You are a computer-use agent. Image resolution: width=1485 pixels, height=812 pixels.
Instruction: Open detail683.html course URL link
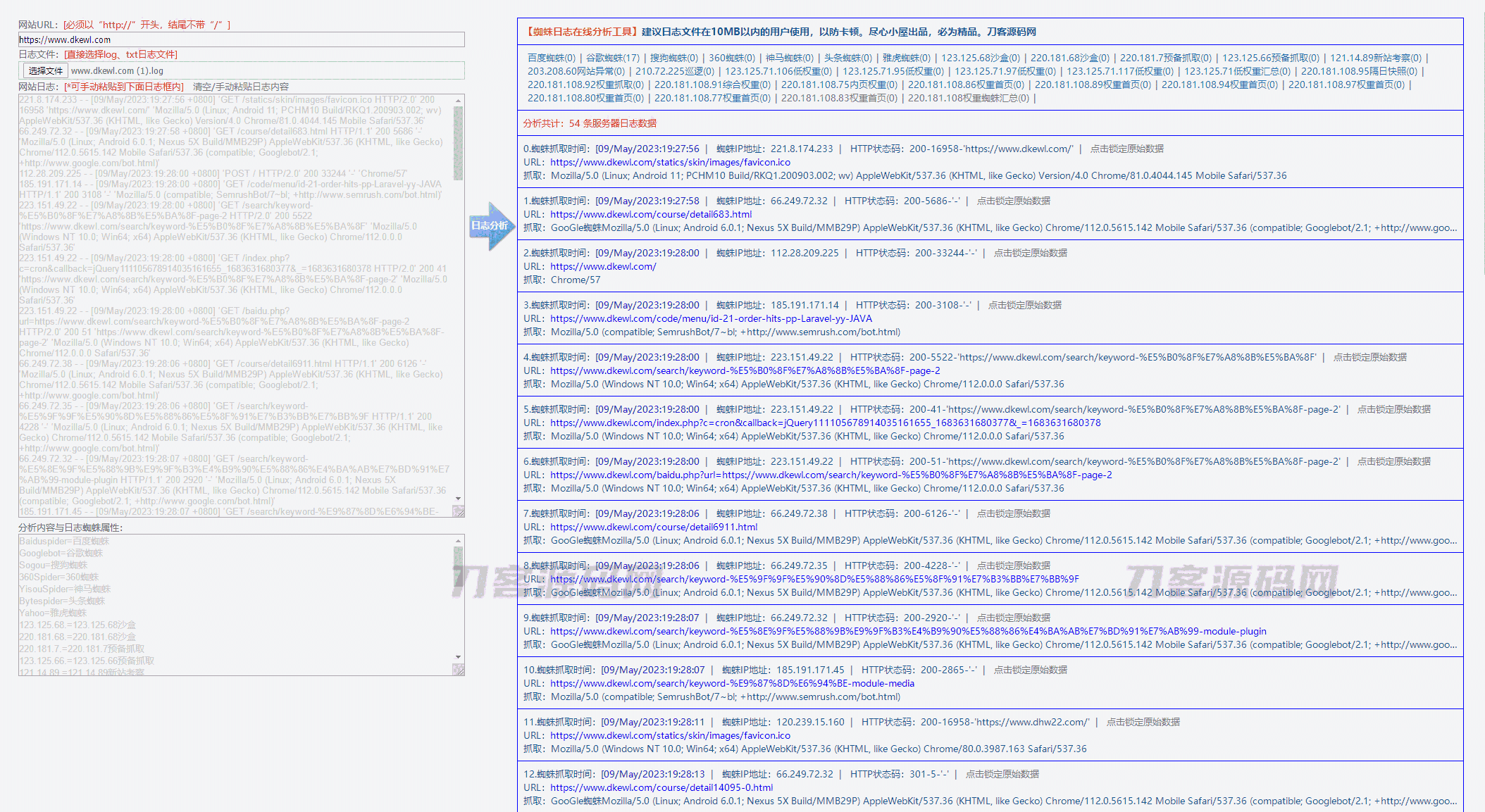coord(650,214)
